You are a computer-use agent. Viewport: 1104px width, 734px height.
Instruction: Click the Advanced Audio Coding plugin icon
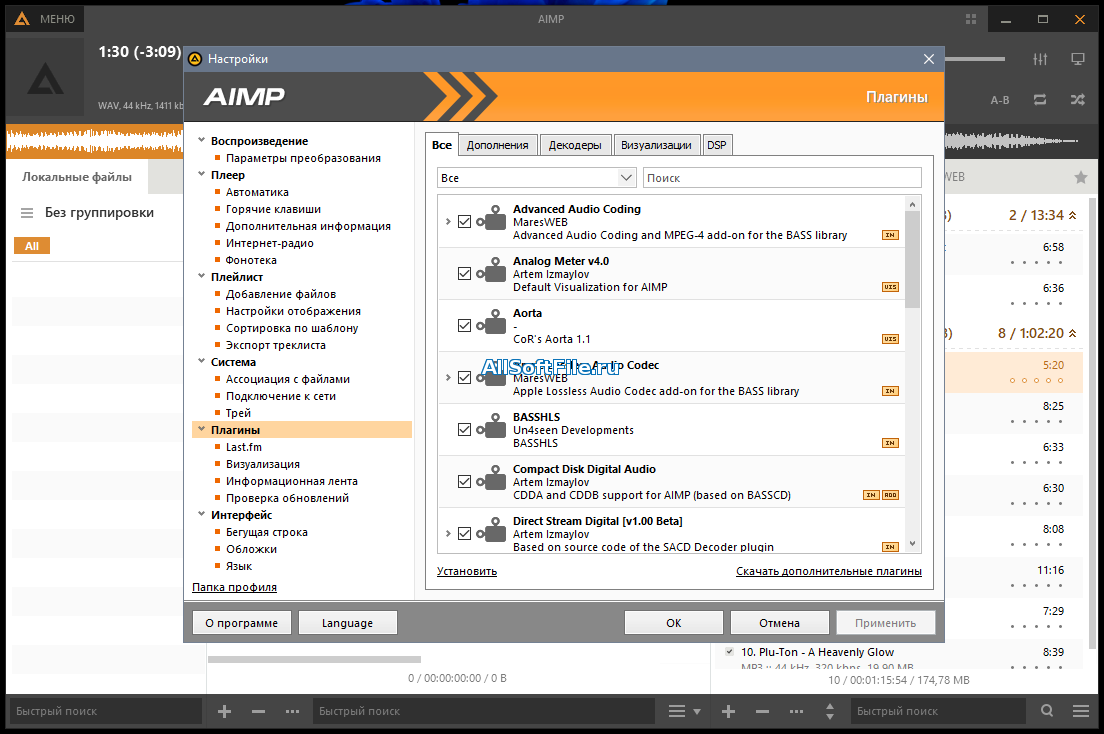pos(491,218)
